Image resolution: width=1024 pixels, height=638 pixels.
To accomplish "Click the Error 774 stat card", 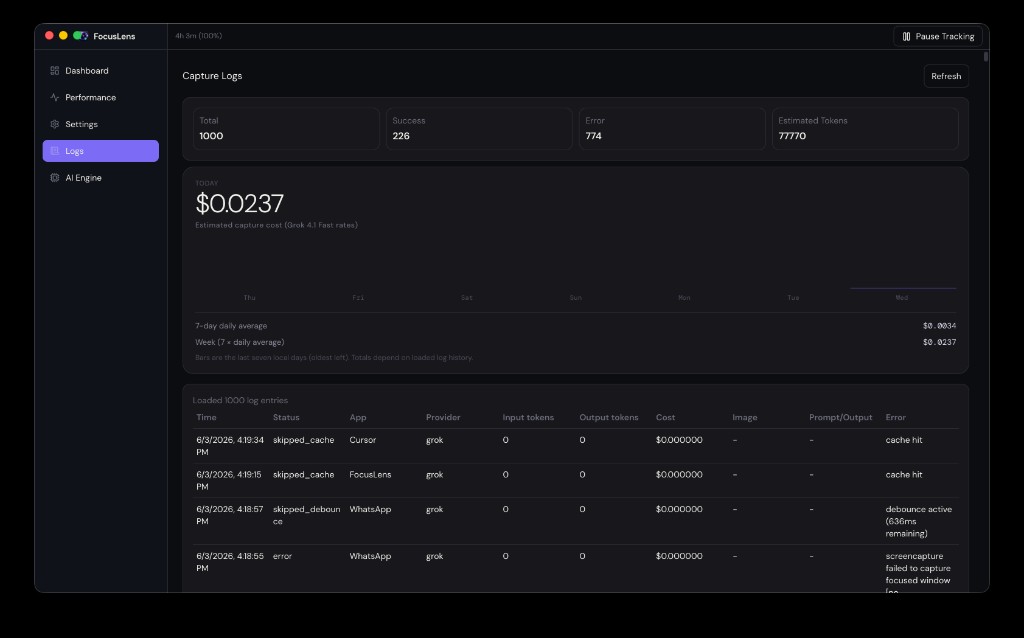I will coord(672,129).
